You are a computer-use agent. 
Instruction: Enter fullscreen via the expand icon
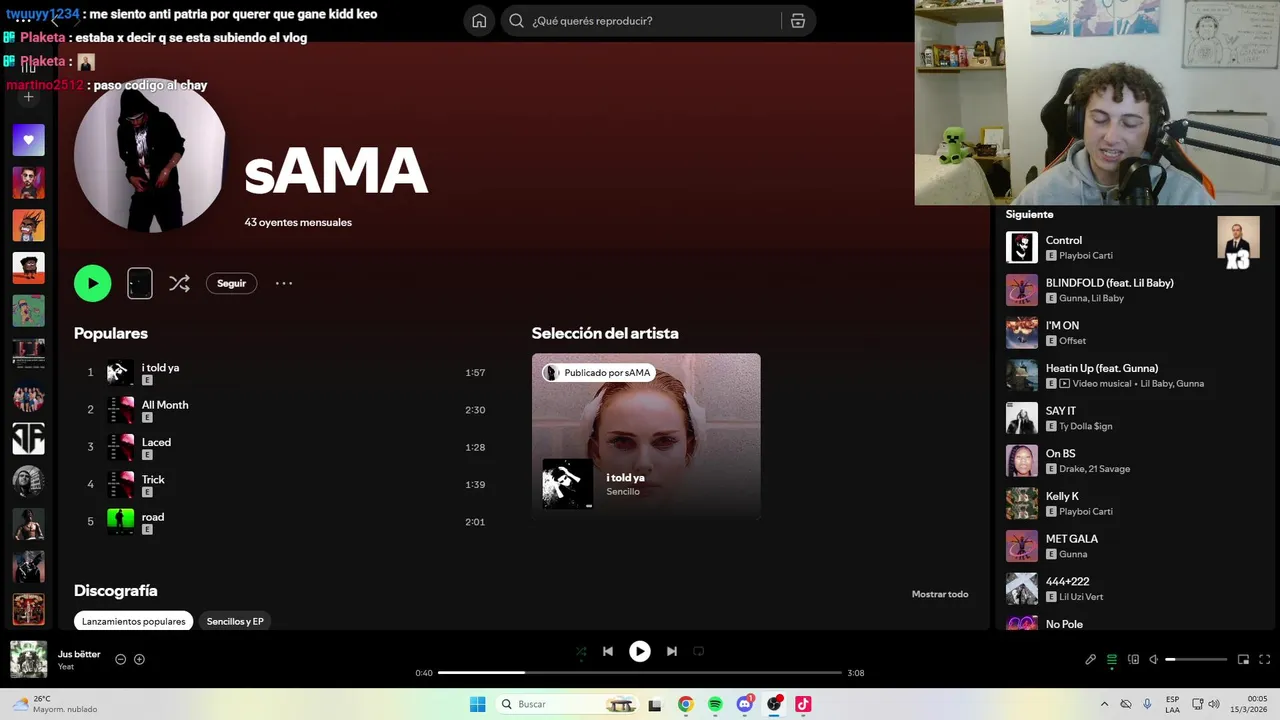pyautogui.click(x=1264, y=659)
